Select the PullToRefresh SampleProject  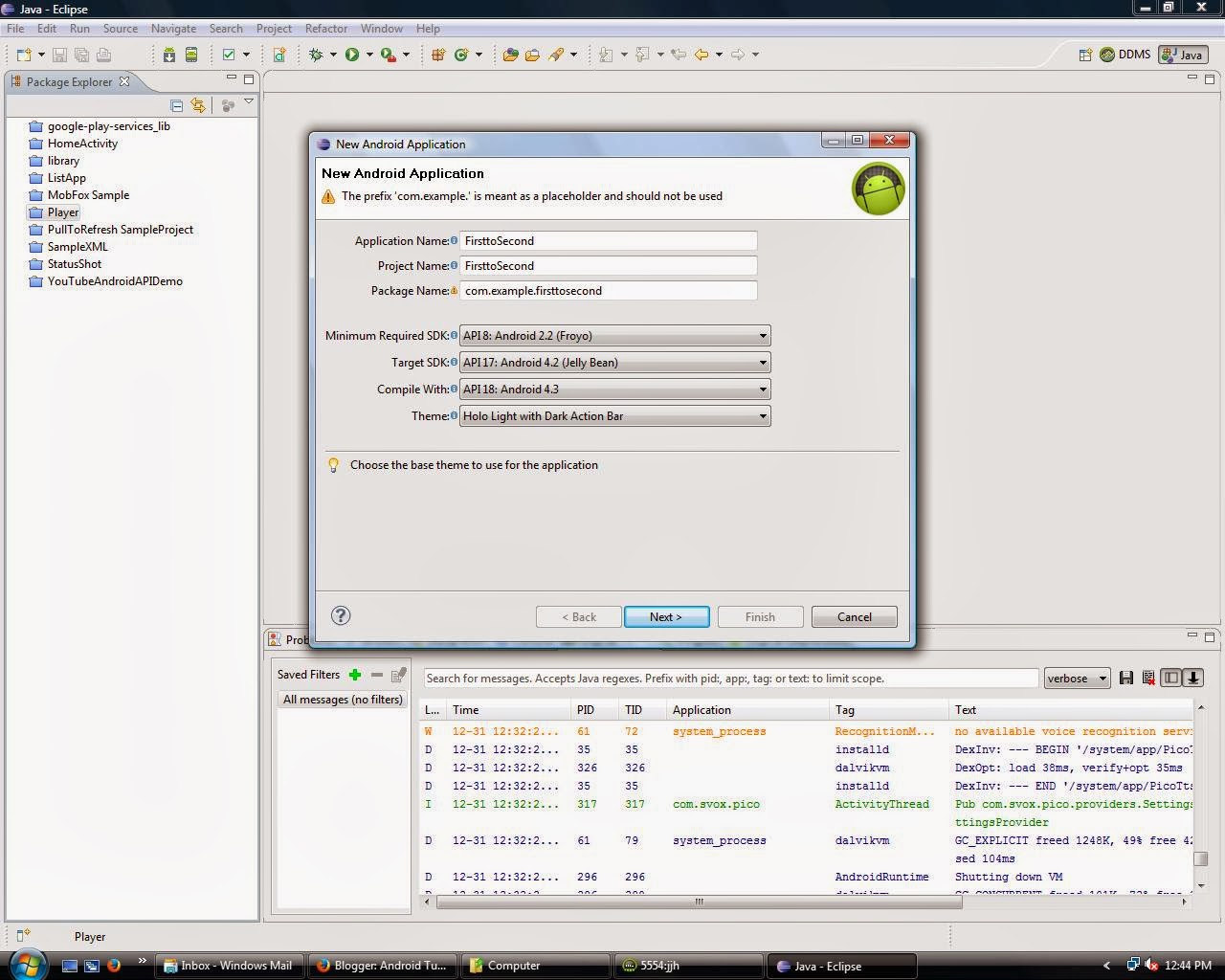(x=121, y=230)
